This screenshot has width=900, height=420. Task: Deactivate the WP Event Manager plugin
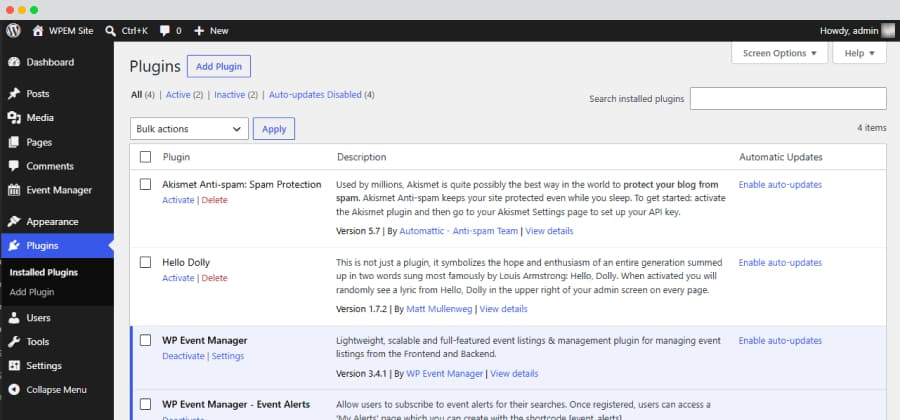pyautogui.click(x=183, y=356)
